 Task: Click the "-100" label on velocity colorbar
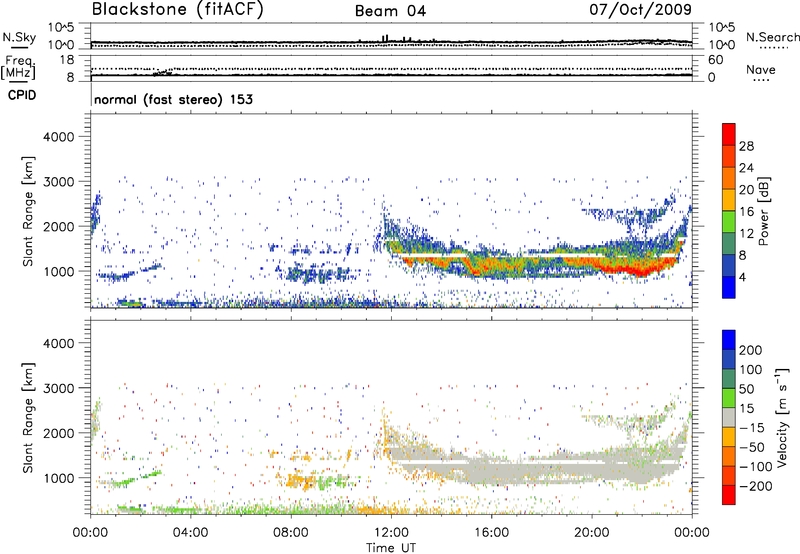pos(756,467)
